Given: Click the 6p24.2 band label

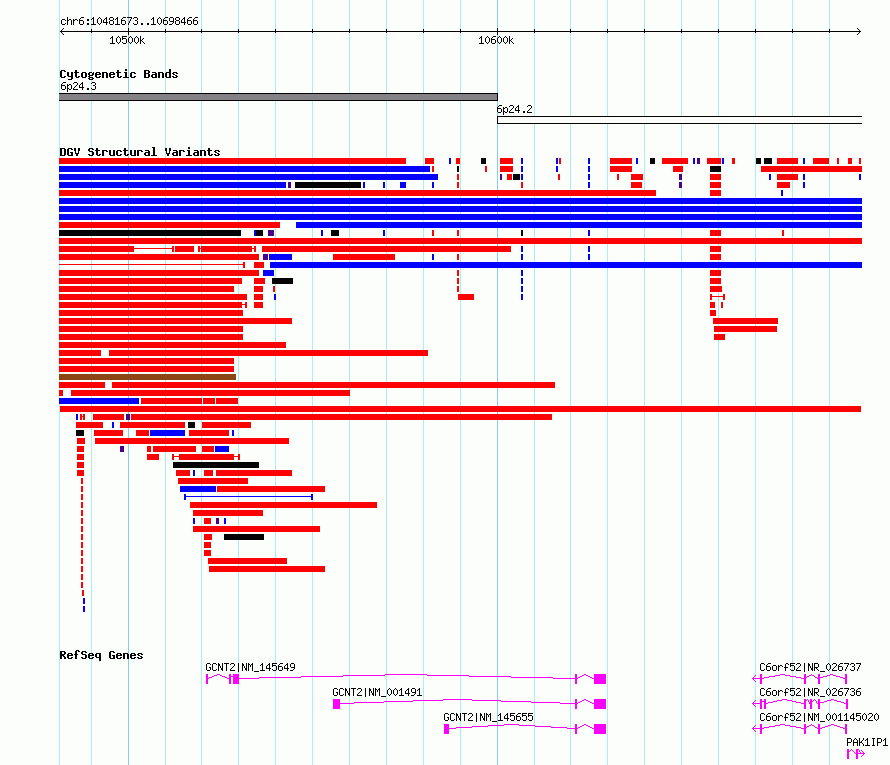Looking at the screenshot, I should 514,109.
